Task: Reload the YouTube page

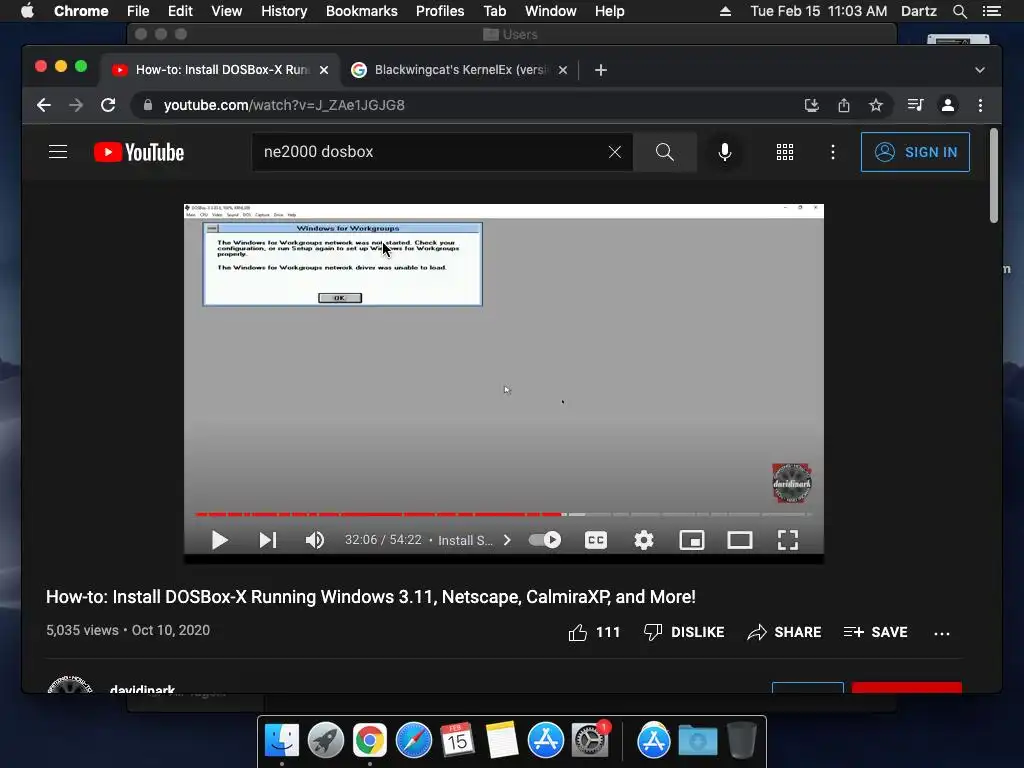Action: (108, 105)
